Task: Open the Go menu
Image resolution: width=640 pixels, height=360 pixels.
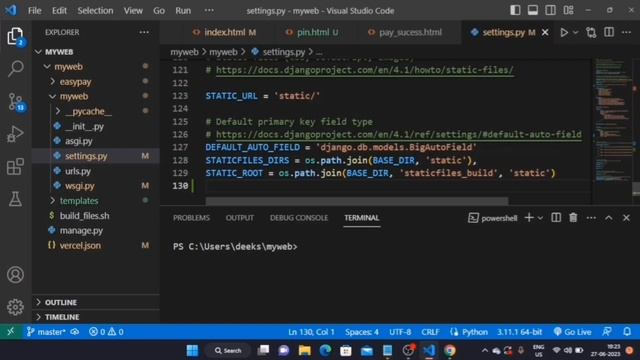Action: tap(159, 11)
